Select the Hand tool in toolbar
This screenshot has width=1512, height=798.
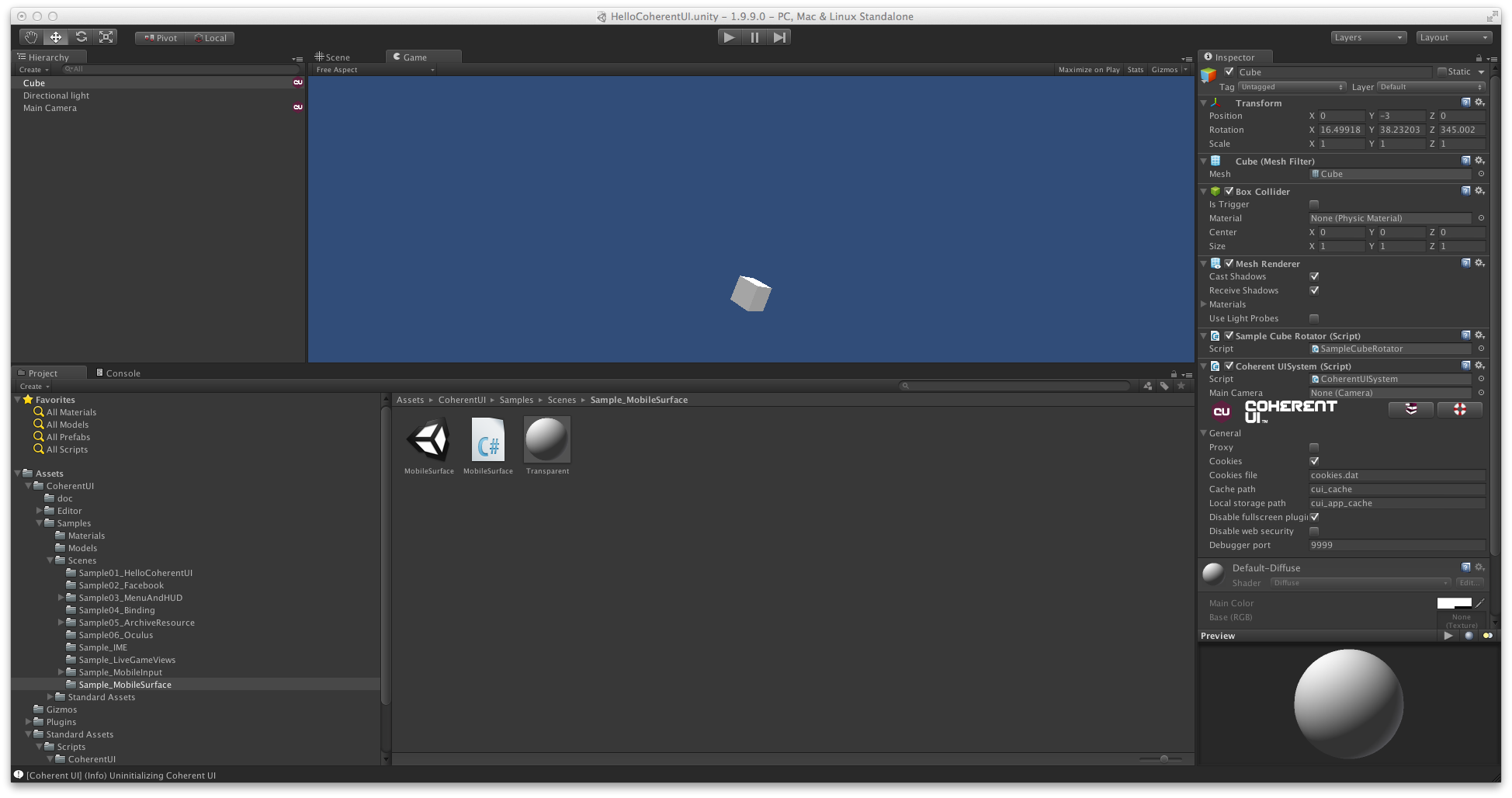(x=31, y=37)
